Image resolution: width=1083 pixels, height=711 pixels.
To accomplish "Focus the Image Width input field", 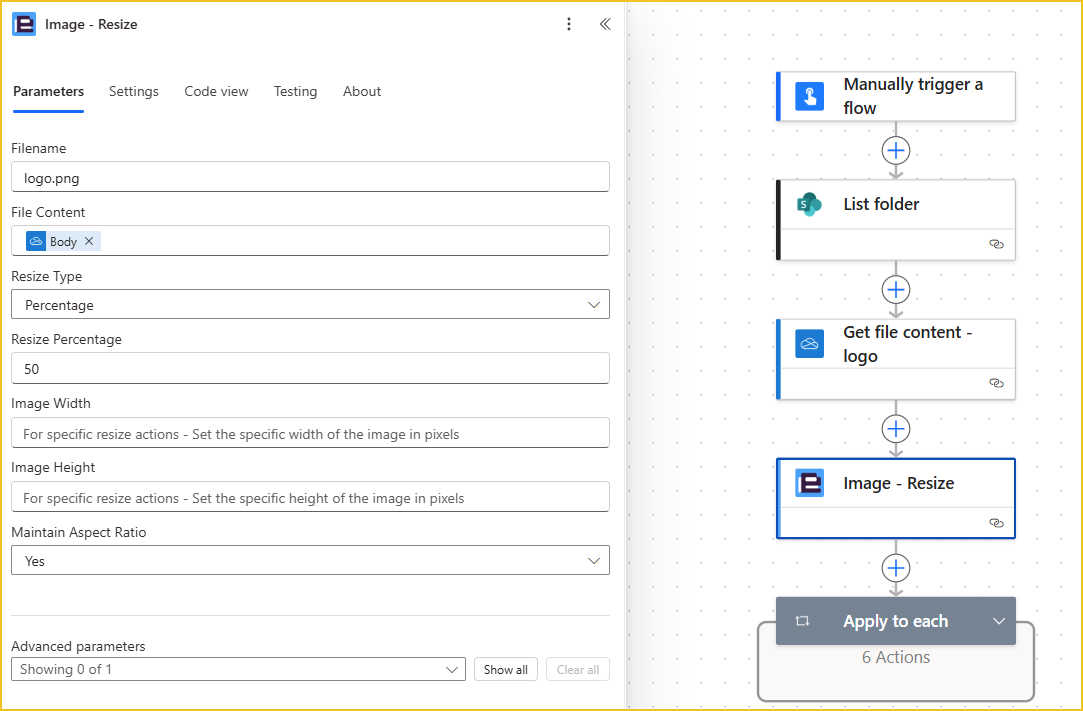I will (310, 433).
